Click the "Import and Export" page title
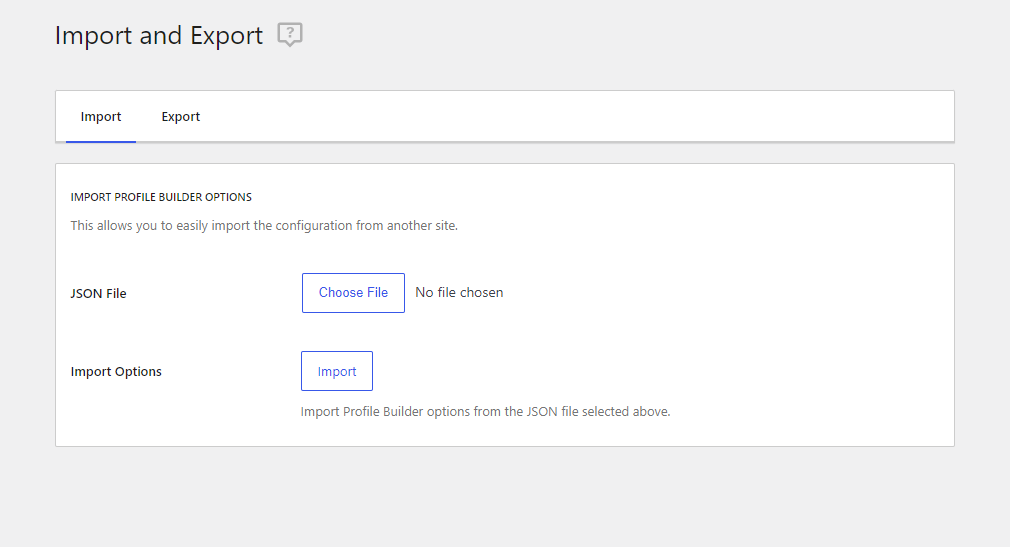 click(x=159, y=35)
